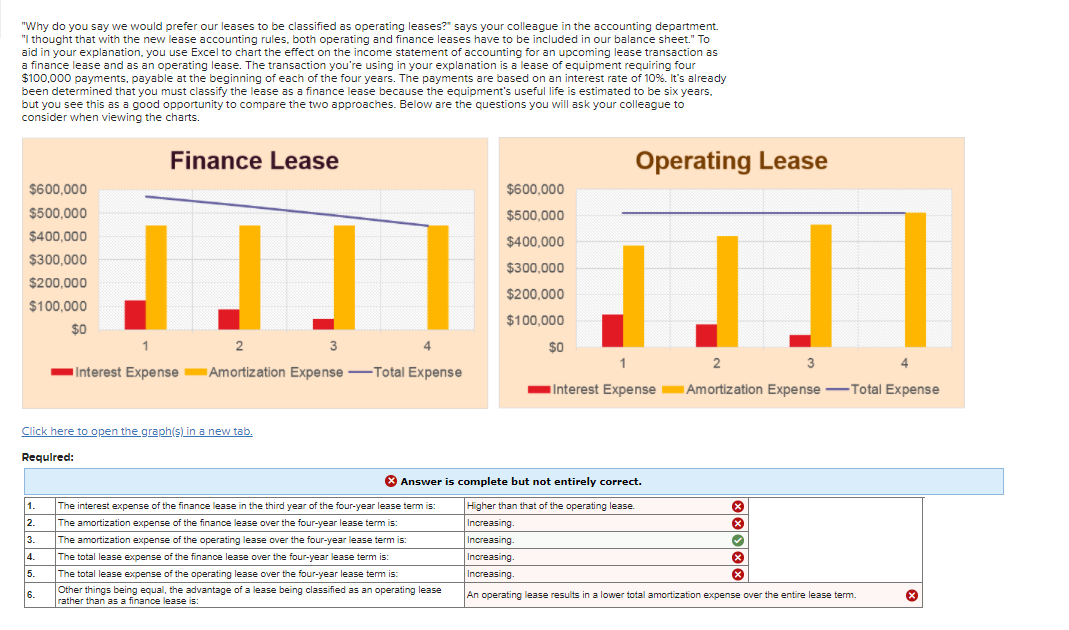Click the 'Answer is complete but not entirely correct.' banner

tap(513, 481)
